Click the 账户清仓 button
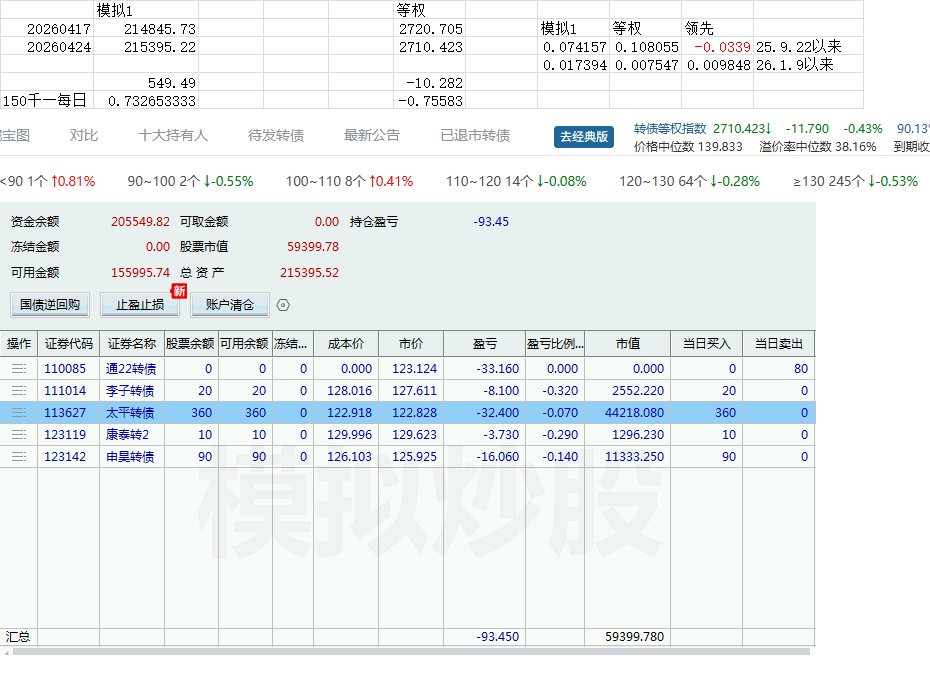Viewport: 930px width, 700px height. pos(230,305)
